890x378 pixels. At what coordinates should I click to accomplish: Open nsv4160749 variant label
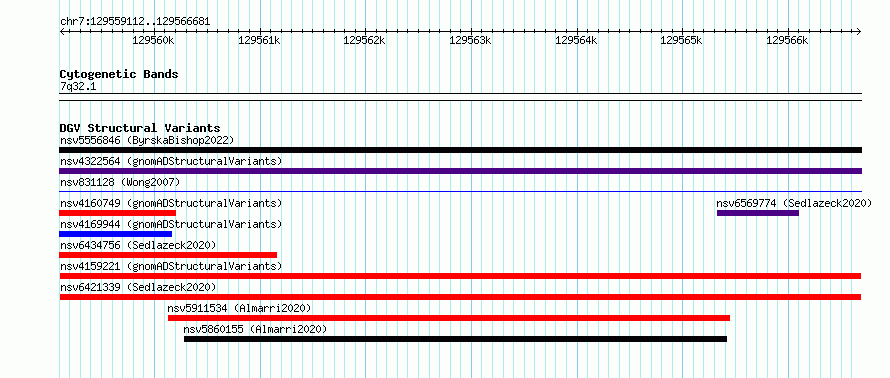coord(171,203)
